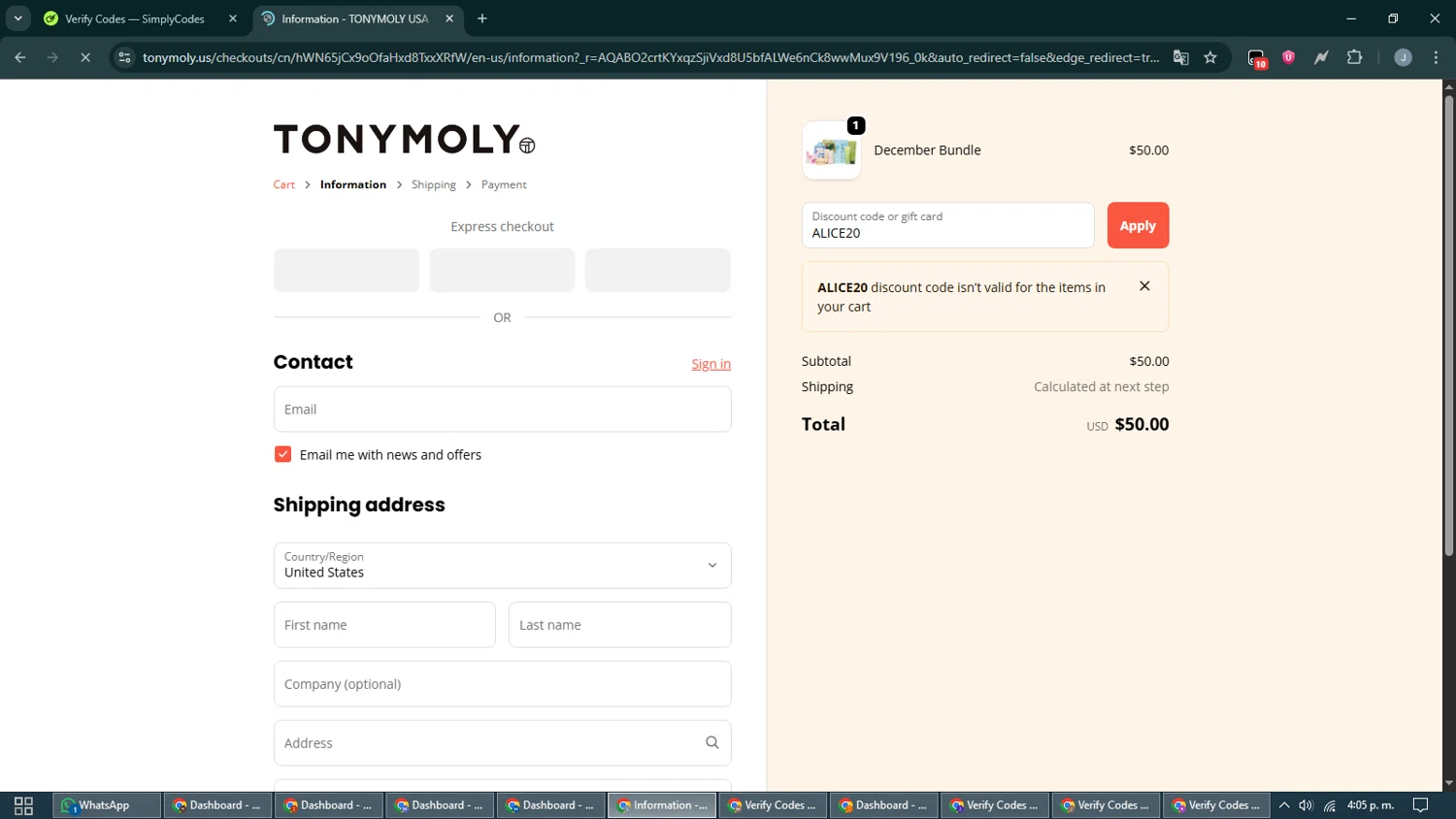Bookmark this page with star icon

(x=1210, y=57)
